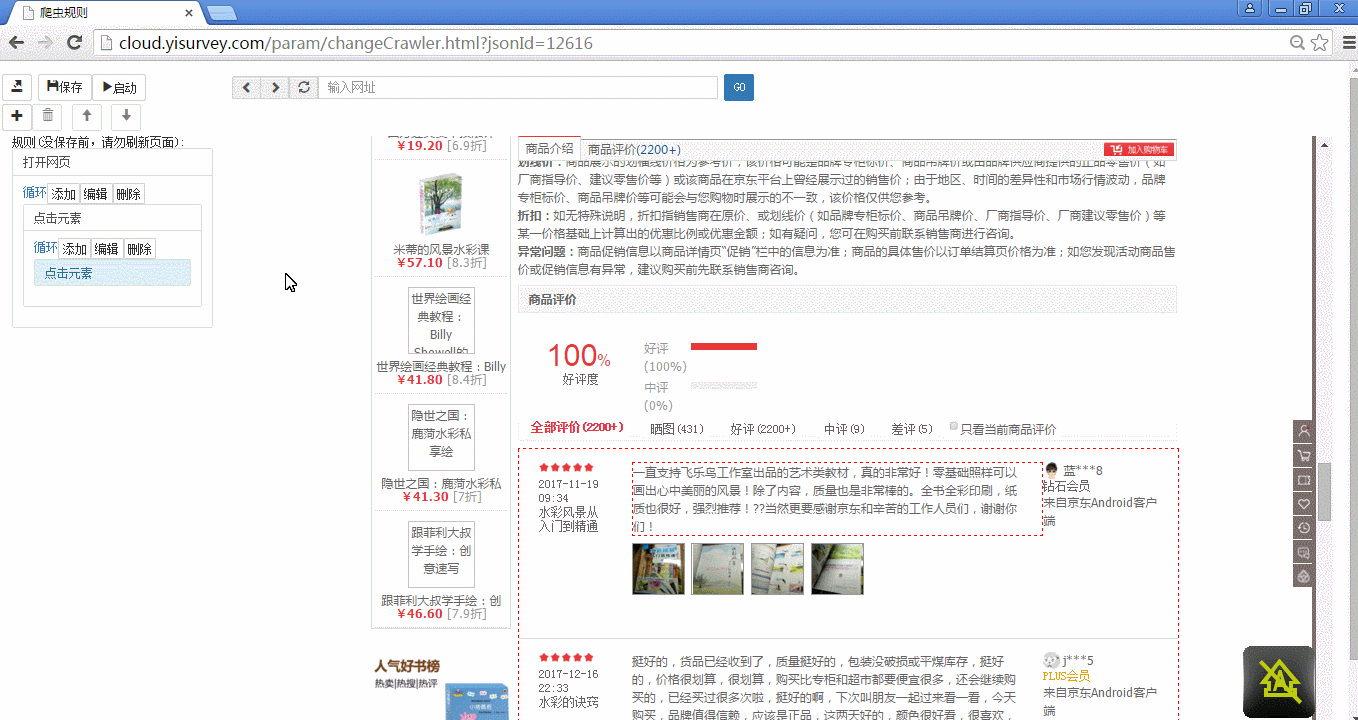Open 米蒂的风景水彩课 book cover
This screenshot has width=1358, height=720.
pyautogui.click(x=441, y=204)
